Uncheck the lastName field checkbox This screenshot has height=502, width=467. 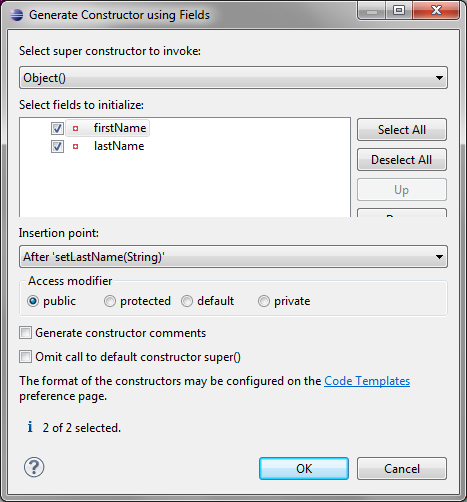point(57,146)
